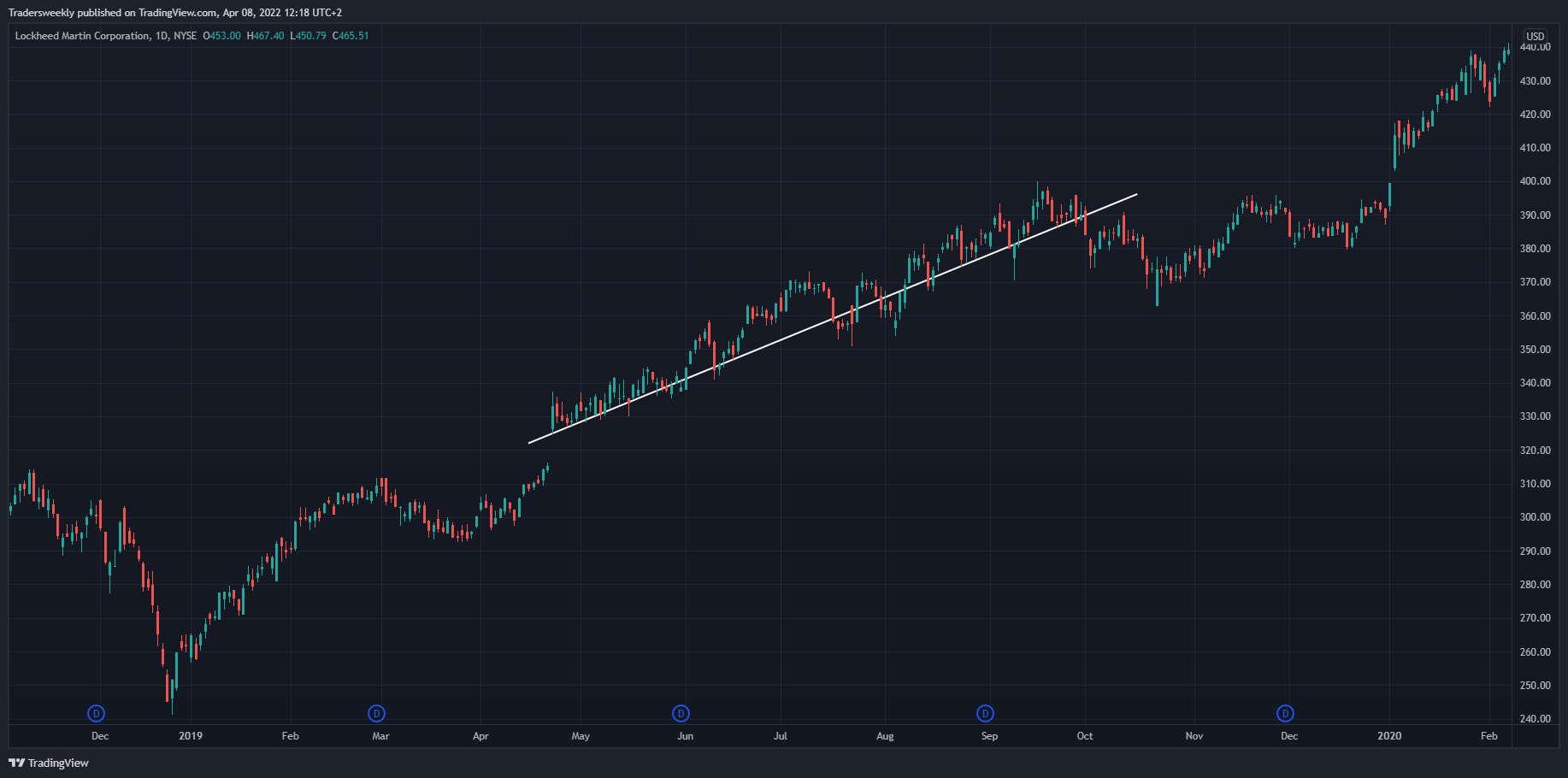
Task: Click the 360.00 price label
Action: 1536,316
